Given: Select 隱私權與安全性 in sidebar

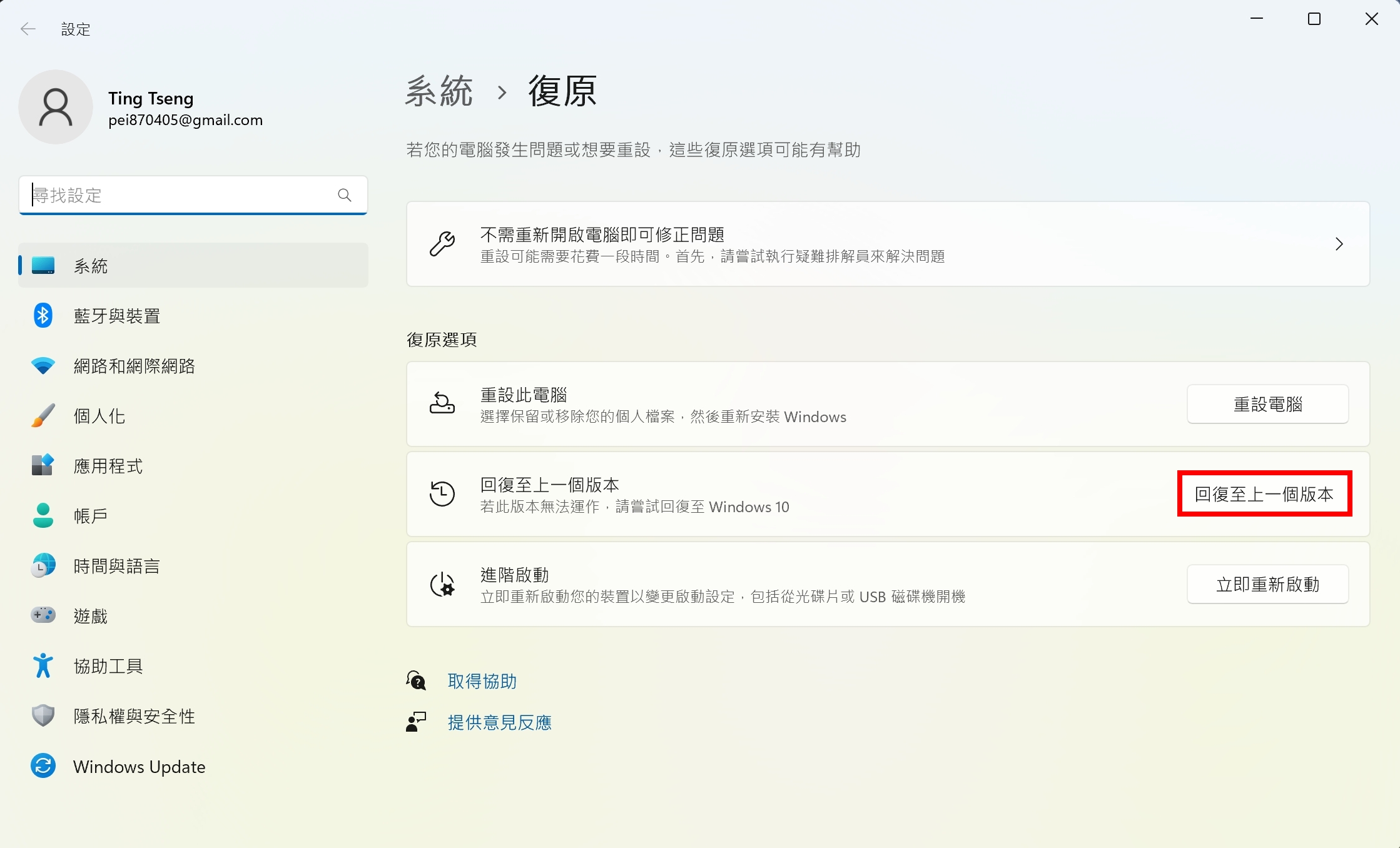Looking at the screenshot, I should [x=193, y=716].
